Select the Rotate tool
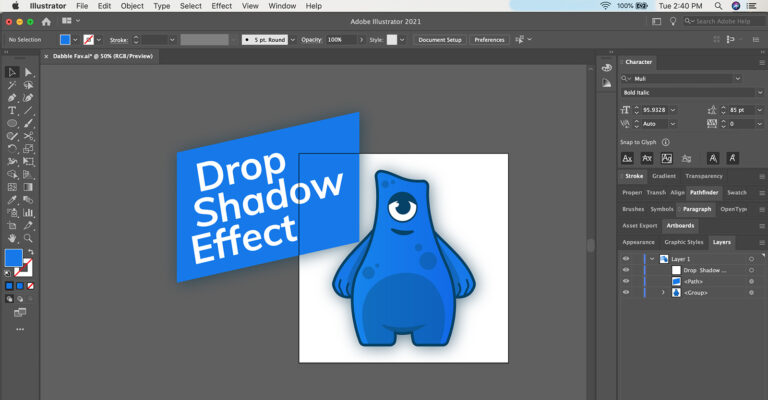This screenshot has height=400, width=768. [x=12, y=149]
